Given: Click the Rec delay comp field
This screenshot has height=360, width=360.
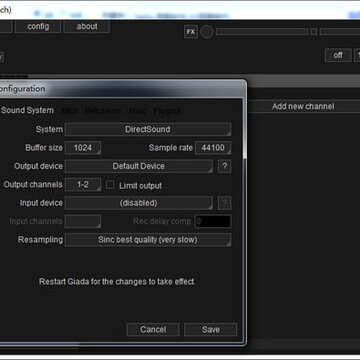Looking at the screenshot, I should click(213, 221).
